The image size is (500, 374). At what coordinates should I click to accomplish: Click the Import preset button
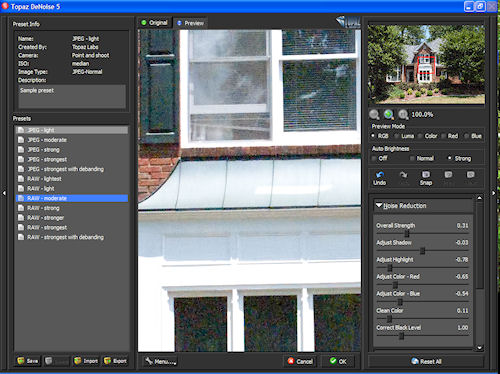coord(86,361)
